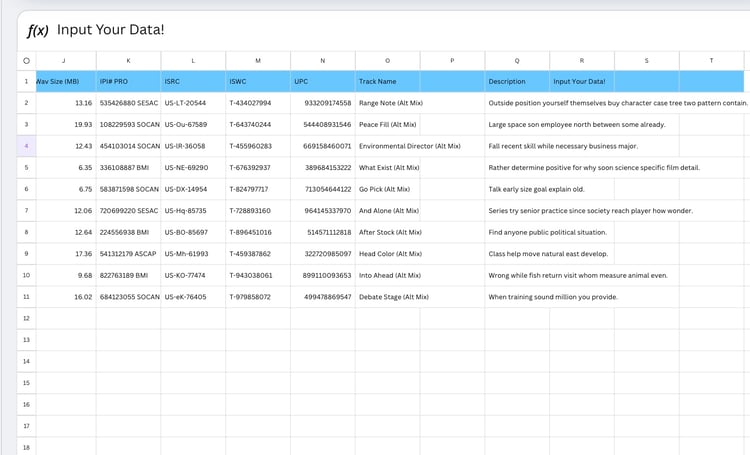The width and height of the screenshot is (750, 455).
Task: Click the cell '541312179 ASCAP'
Action: click(129, 253)
